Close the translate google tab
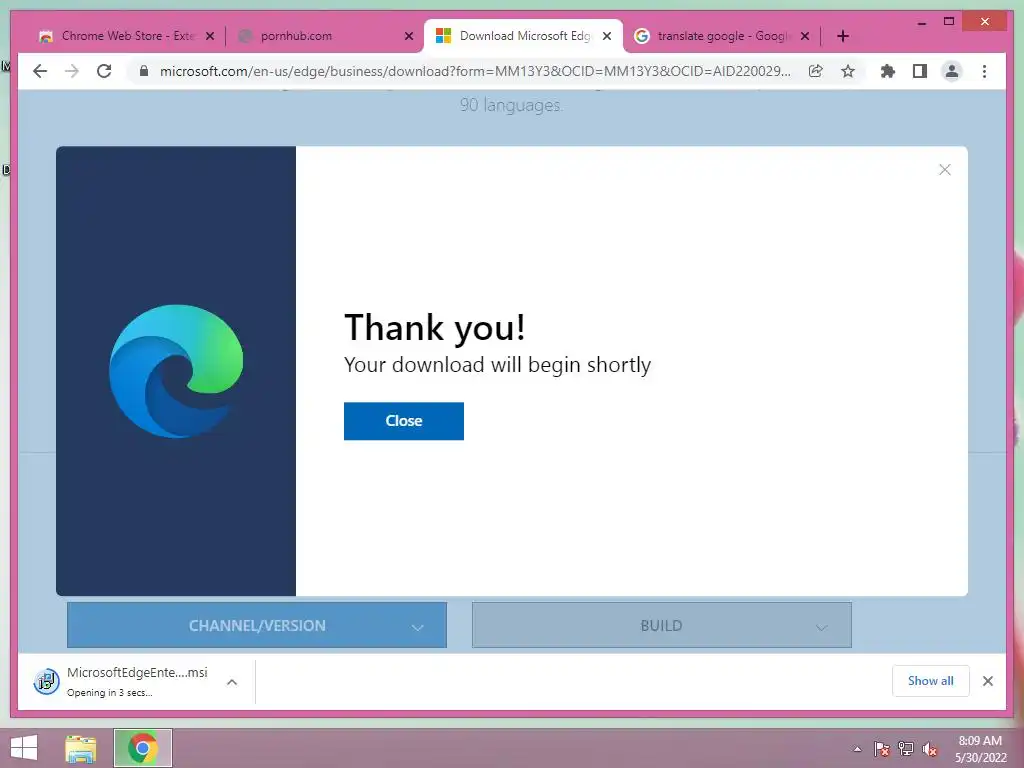 click(x=805, y=36)
